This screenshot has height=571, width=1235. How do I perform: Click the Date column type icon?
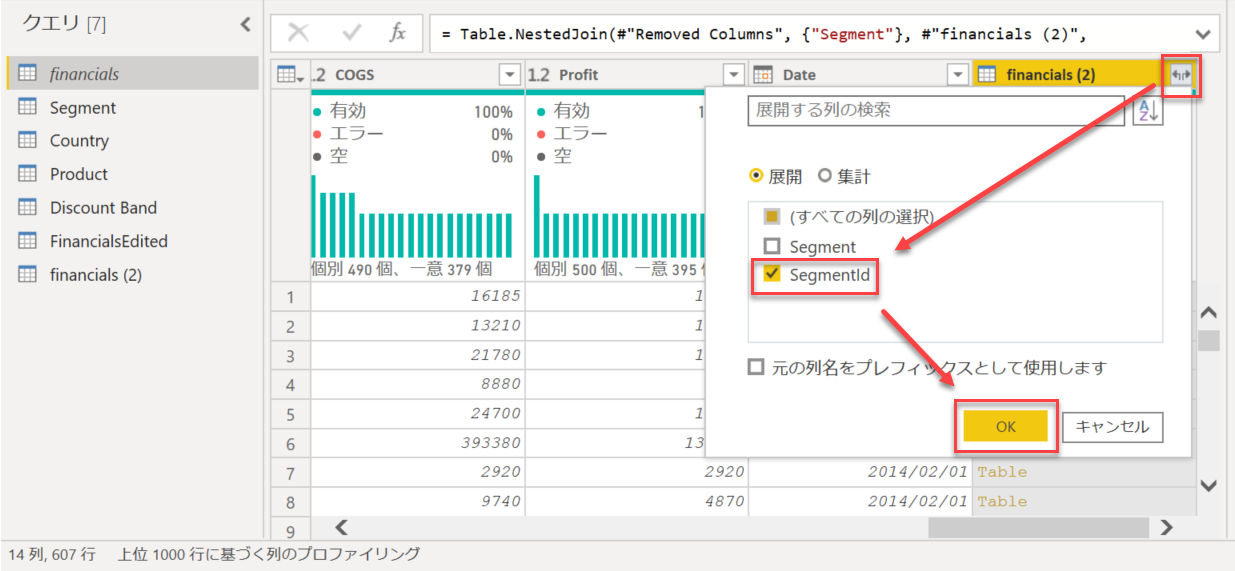[x=762, y=75]
